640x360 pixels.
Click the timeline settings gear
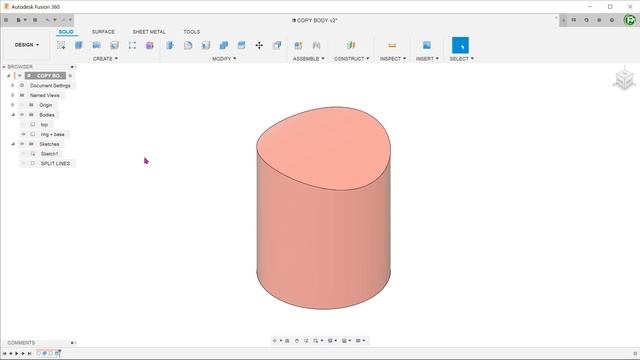tap(635, 353)
